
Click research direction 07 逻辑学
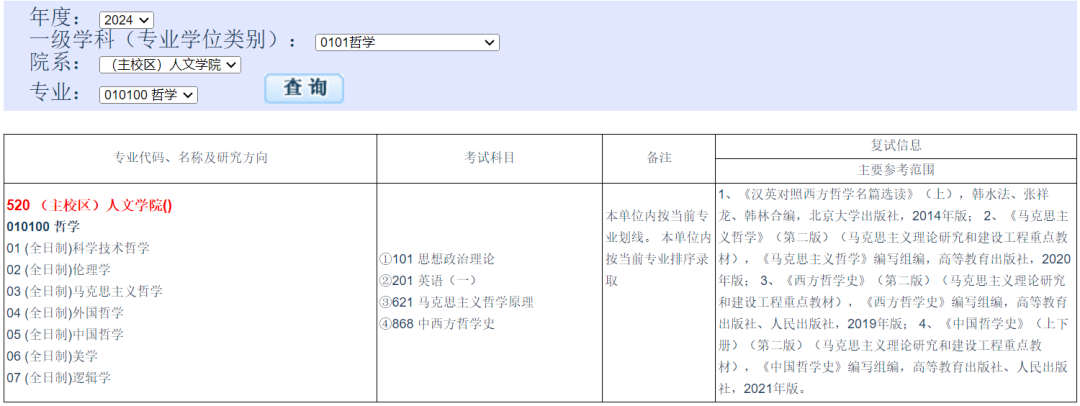59,377
